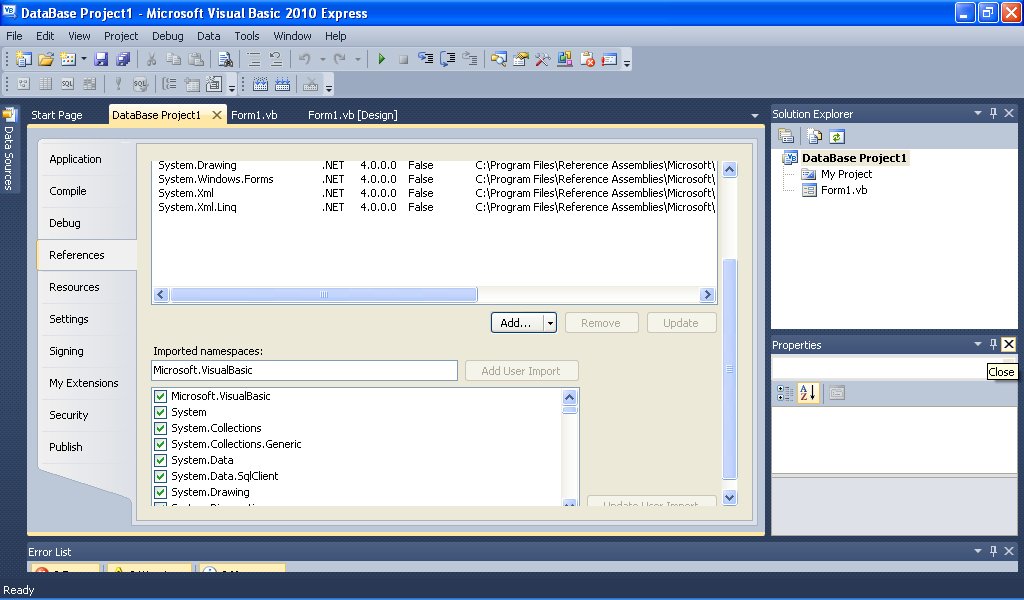This screenshot has height=600, width=1024.
Task: Click the Add... references button
Action: click(x=517, y=323)
